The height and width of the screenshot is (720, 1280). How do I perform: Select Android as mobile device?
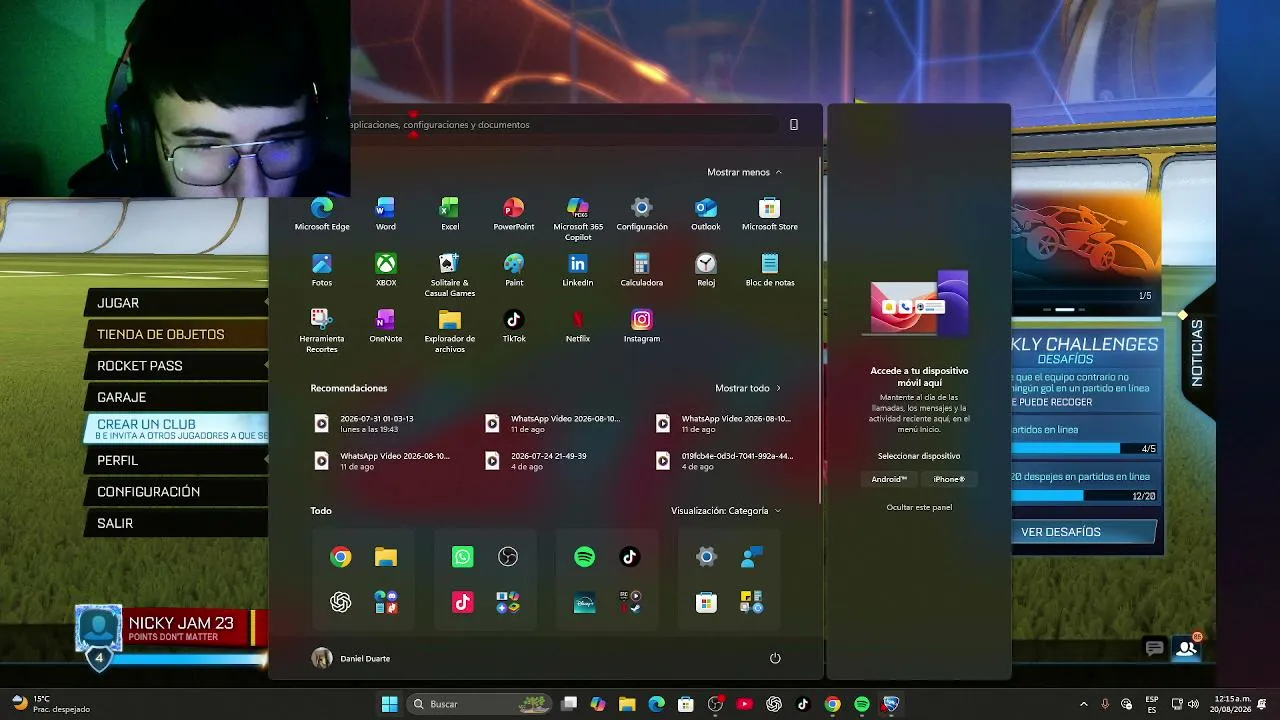889,479
